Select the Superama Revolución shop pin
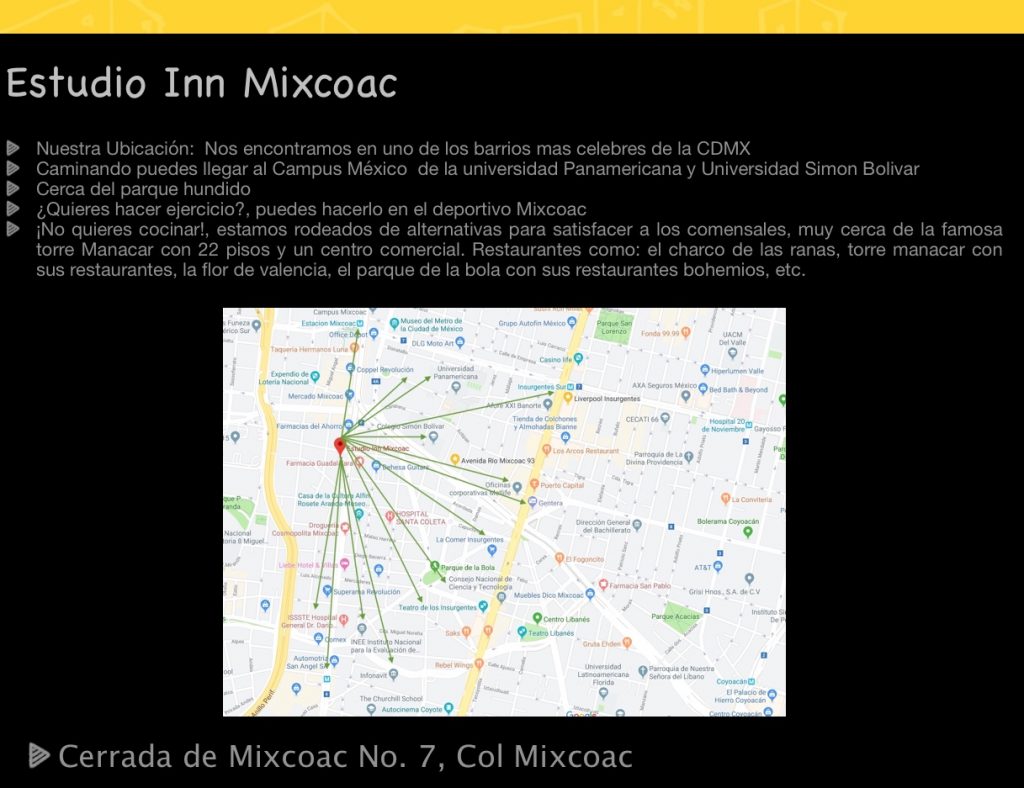The width and height of the screenshot is (1024, 788). (x=327, y=591)
